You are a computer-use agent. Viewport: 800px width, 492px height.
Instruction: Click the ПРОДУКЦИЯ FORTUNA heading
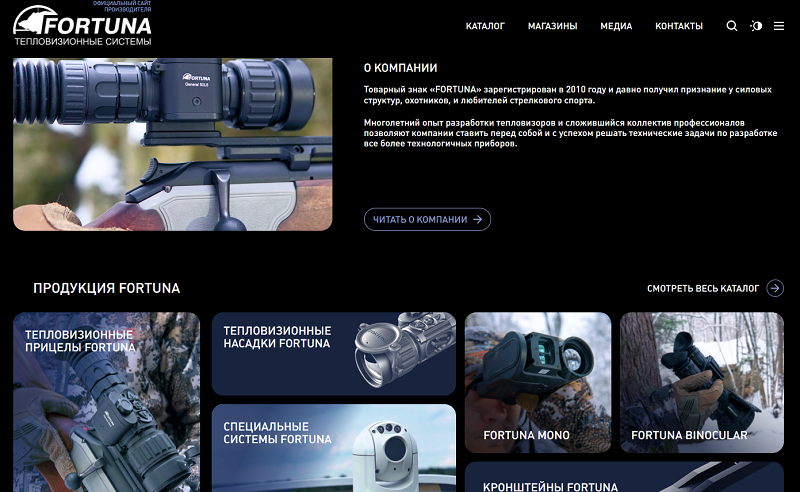107,288
